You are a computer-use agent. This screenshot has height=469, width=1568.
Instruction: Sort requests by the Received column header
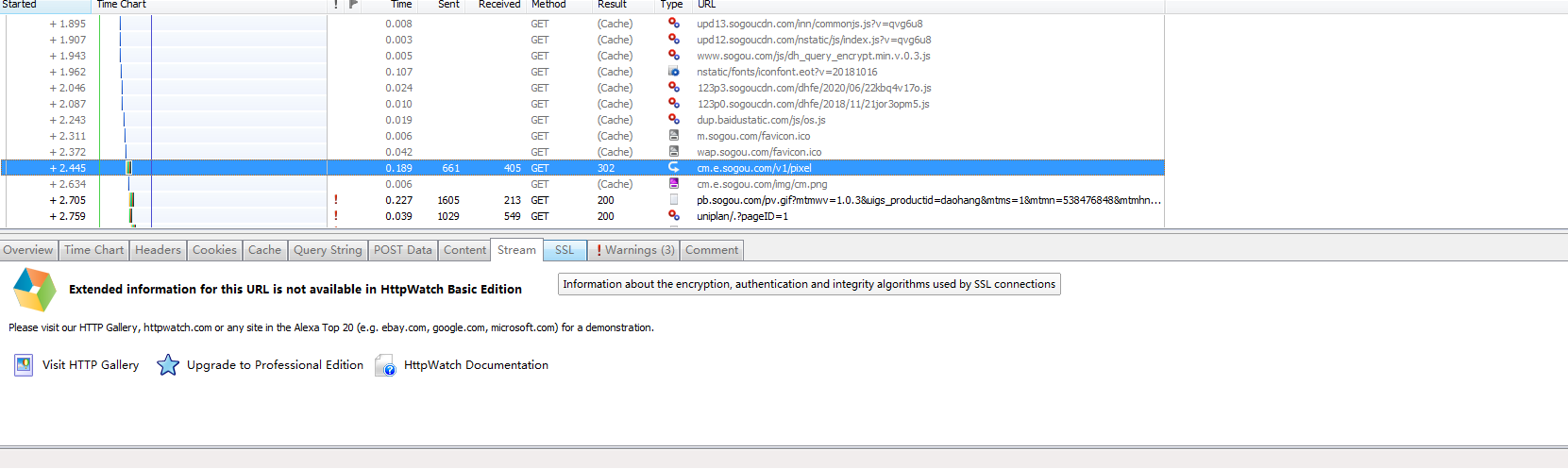(498, 5)
